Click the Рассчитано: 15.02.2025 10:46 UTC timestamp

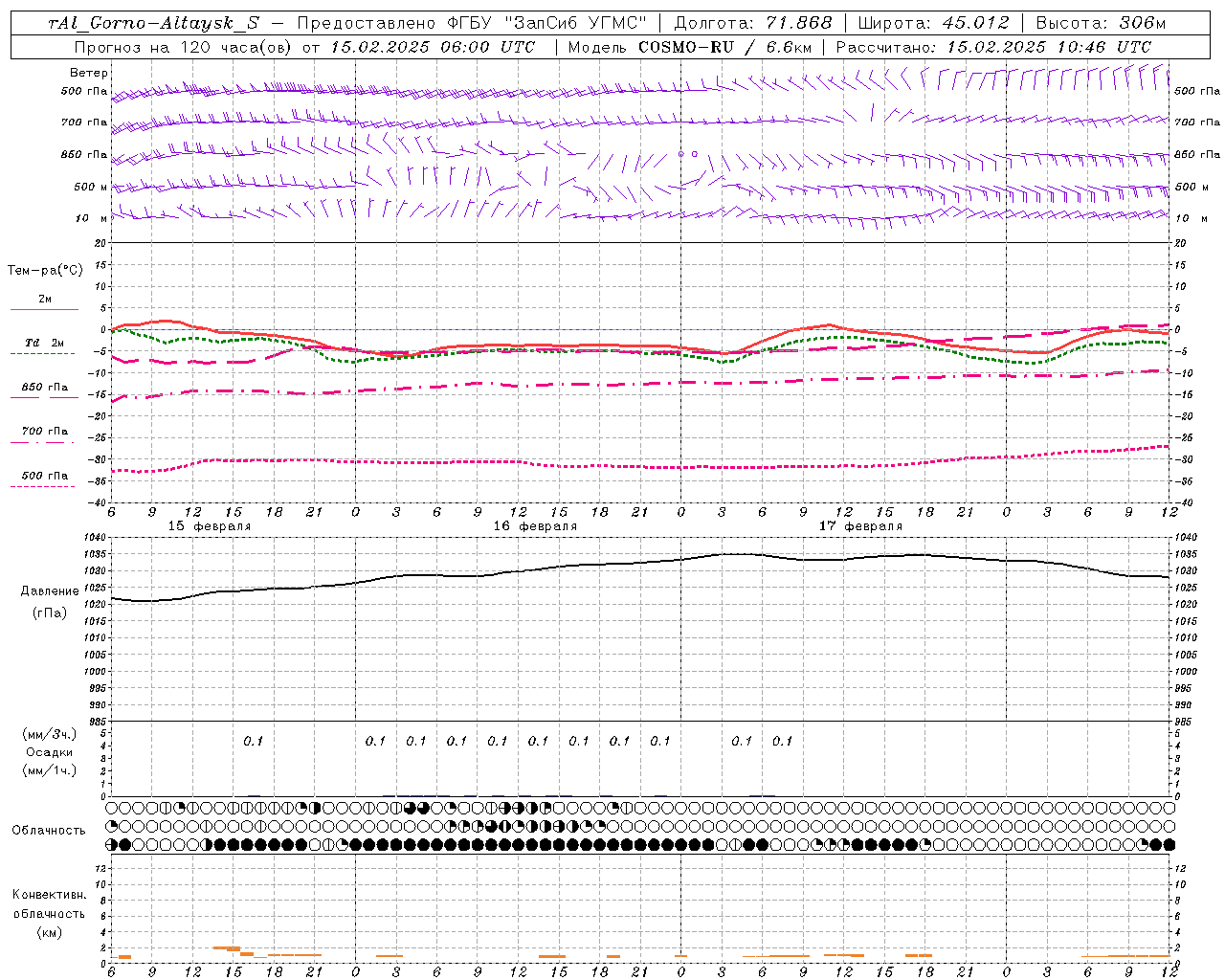click(993, 47)
